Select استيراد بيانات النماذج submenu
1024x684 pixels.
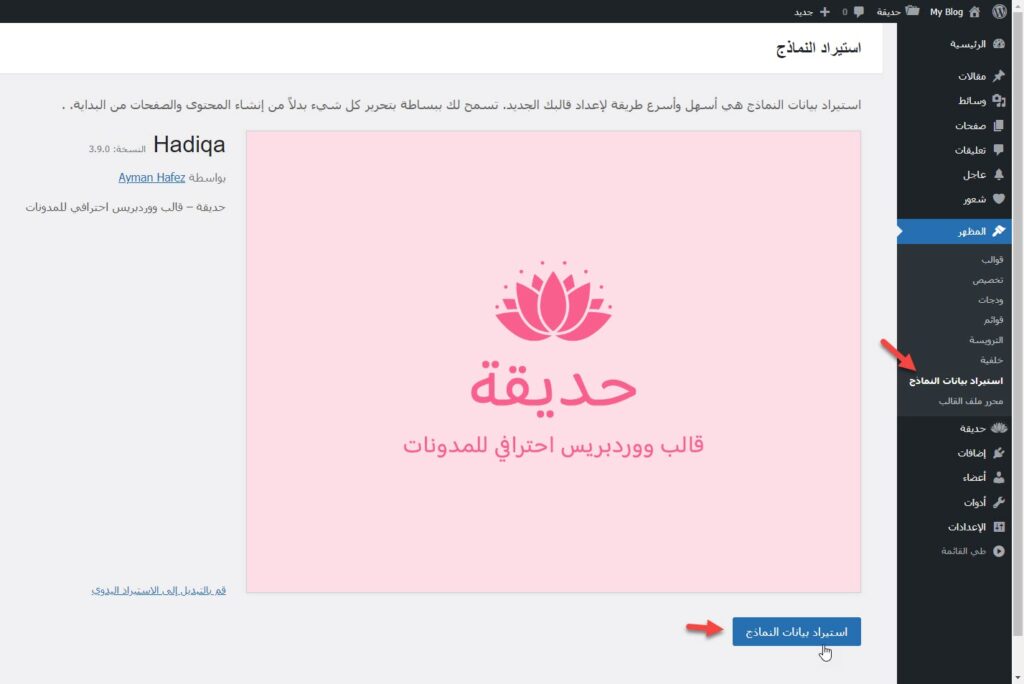(x=956, y=381)
